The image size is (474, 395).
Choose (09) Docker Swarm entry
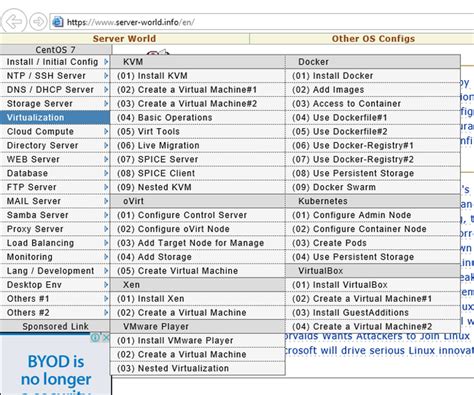pos(373,187)
